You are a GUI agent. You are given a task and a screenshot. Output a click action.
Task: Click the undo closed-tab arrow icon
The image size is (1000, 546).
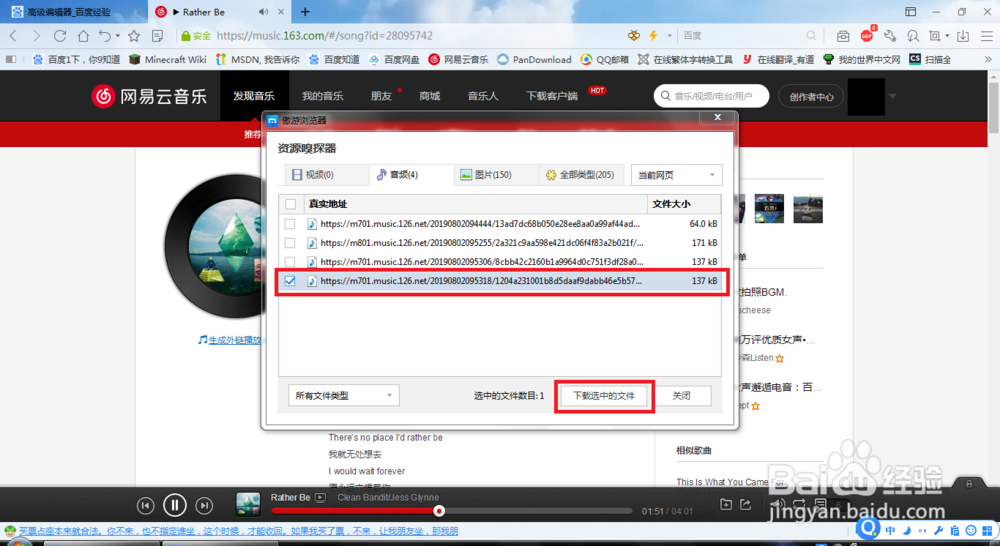(105, 36)
